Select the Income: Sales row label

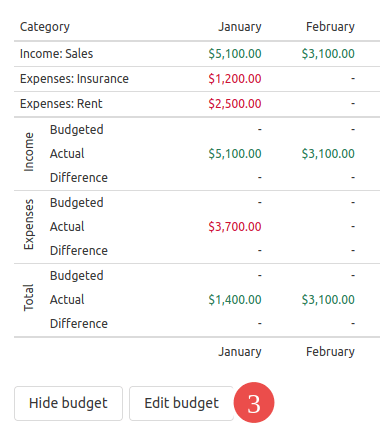pos(56,54)
